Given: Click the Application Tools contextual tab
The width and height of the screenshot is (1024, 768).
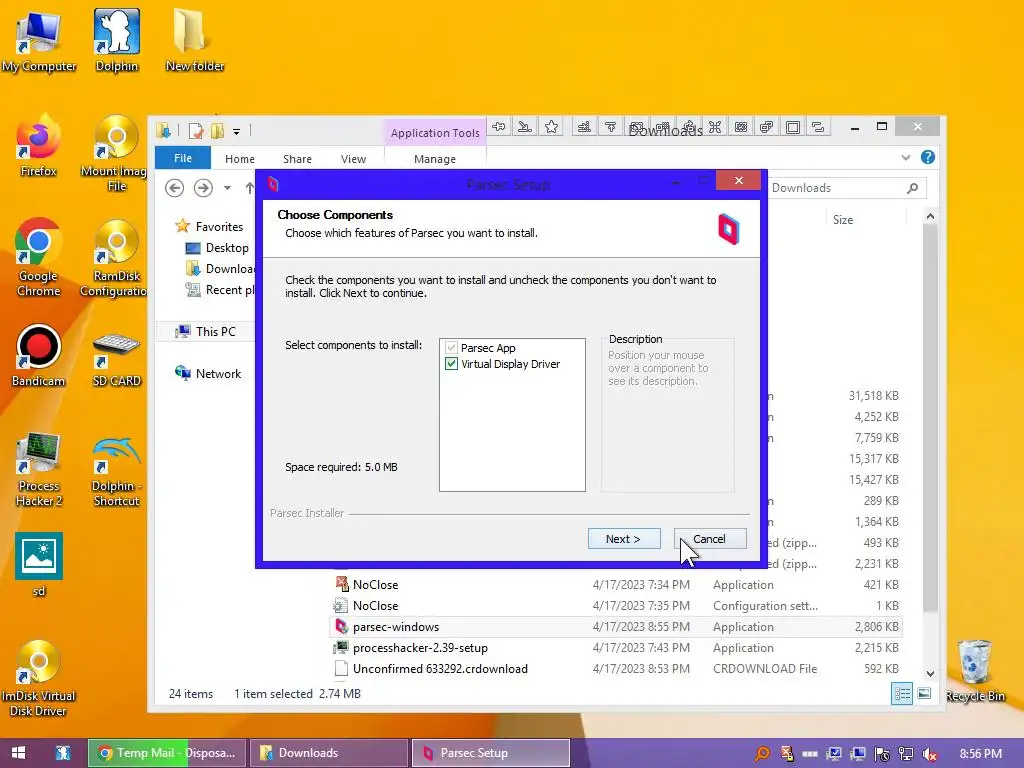Looking at the screenshot, I should click(435, 133).
